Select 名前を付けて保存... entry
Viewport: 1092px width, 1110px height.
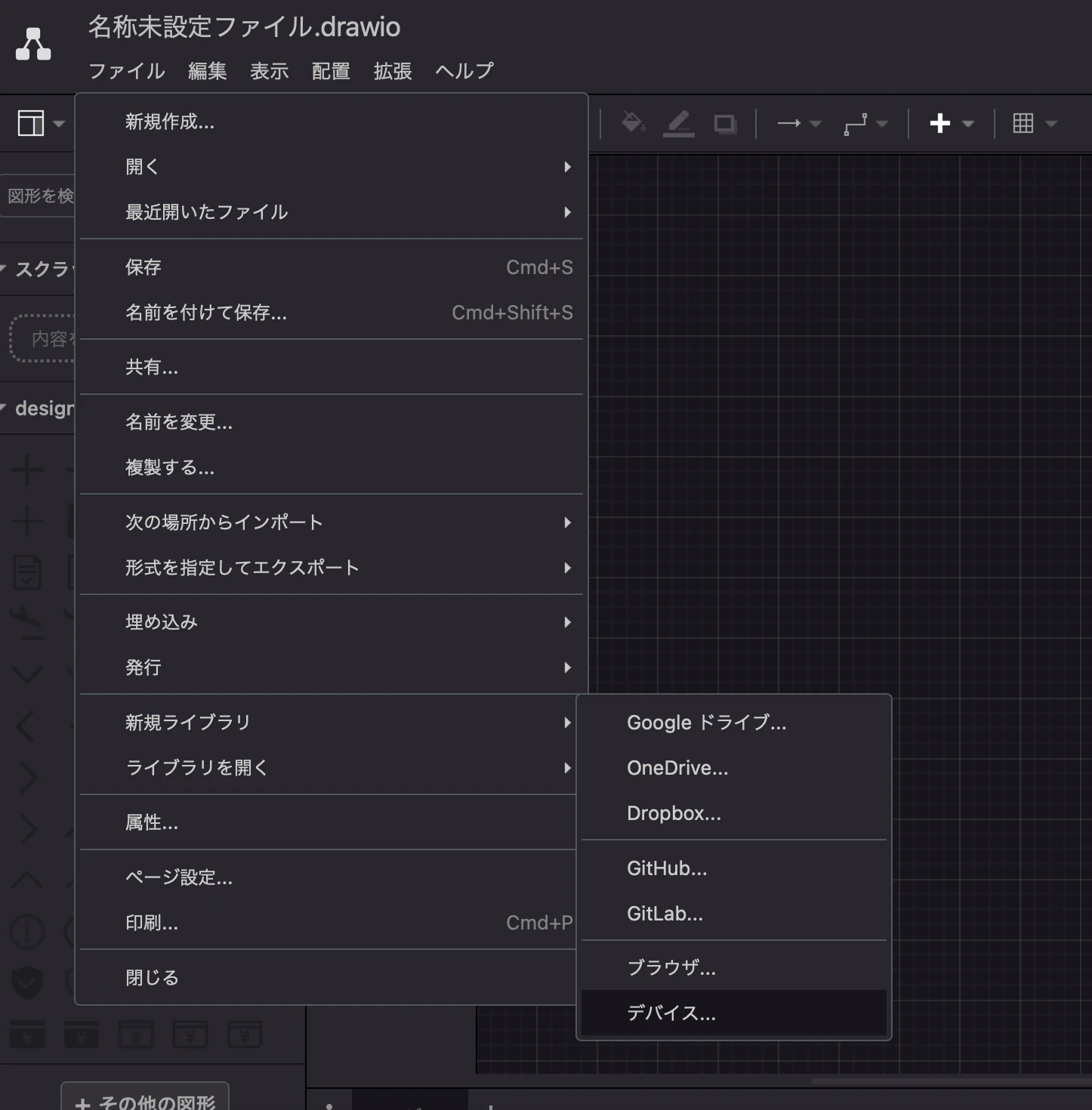[x=332, y=313]
